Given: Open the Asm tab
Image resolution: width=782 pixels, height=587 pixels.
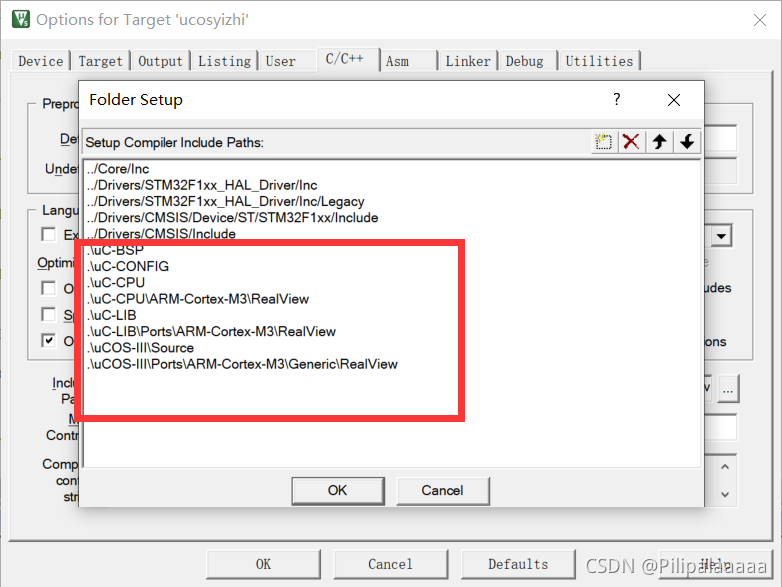Looking at the screenshot, I should pos(397,61).
